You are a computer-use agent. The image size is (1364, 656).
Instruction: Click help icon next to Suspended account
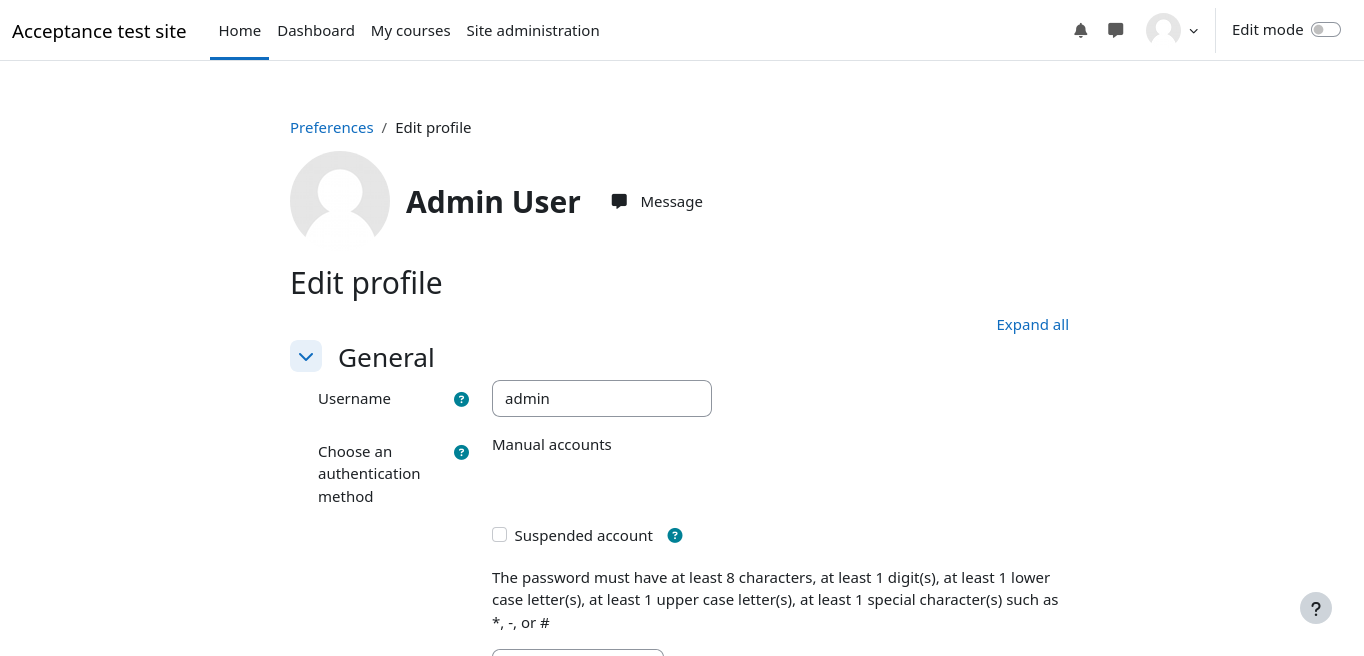point(675,536)
